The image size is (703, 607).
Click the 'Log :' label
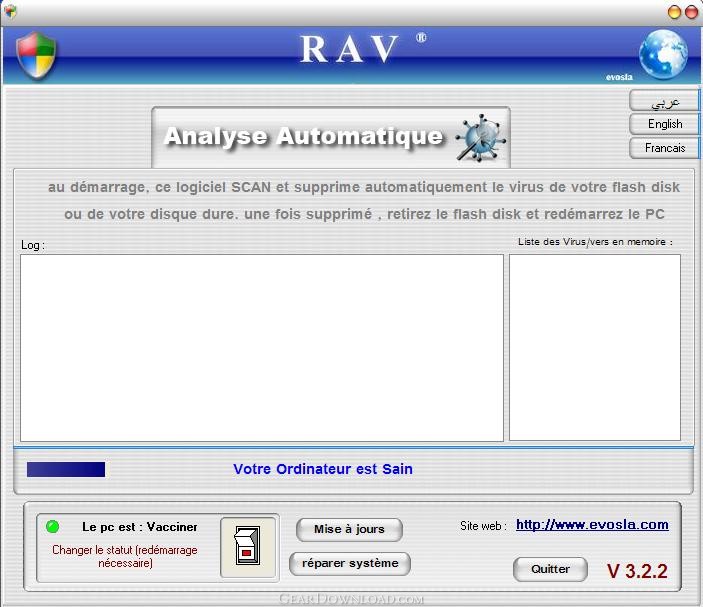33,245
